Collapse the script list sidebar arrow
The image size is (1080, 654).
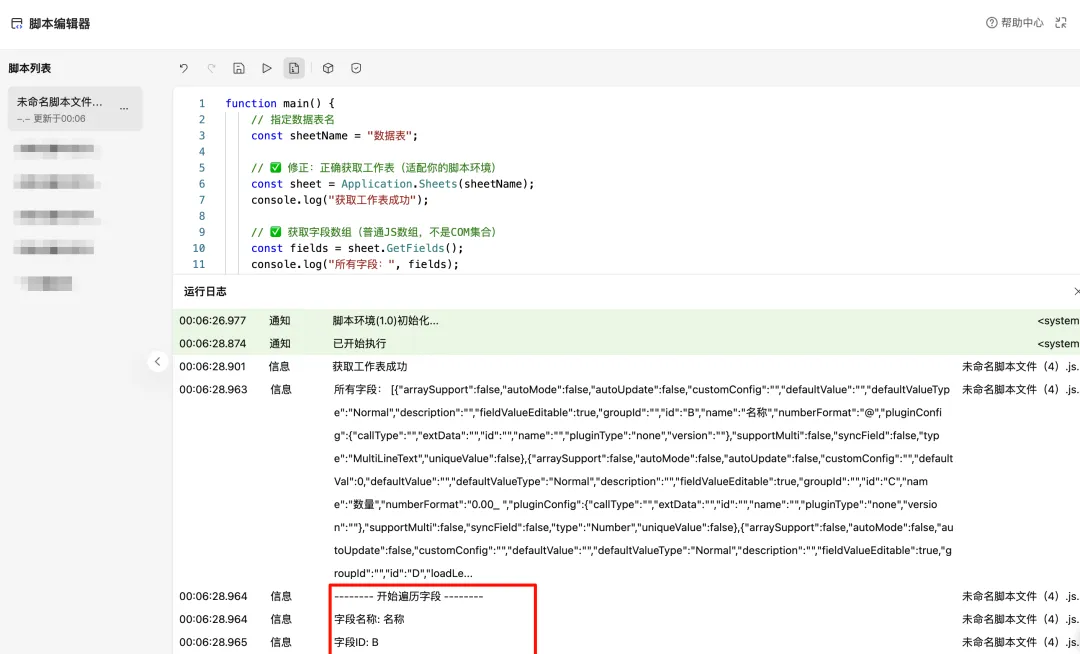tap(158, 361)
